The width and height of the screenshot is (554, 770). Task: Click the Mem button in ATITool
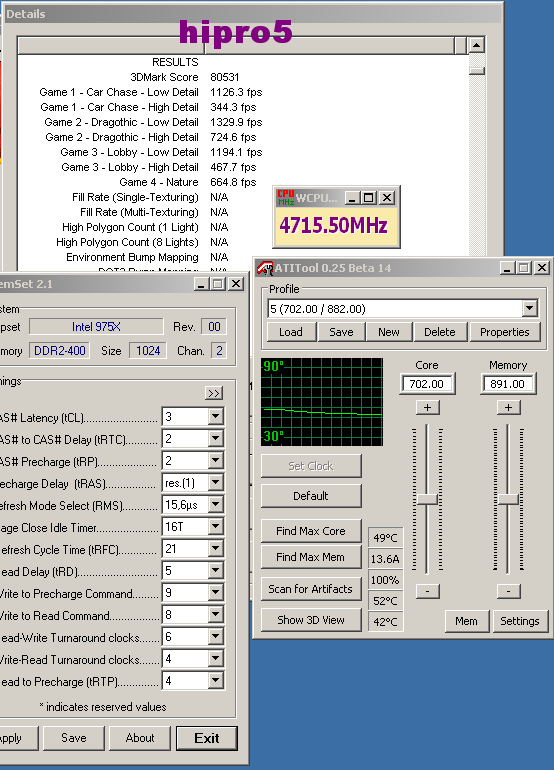pos(467,621)
